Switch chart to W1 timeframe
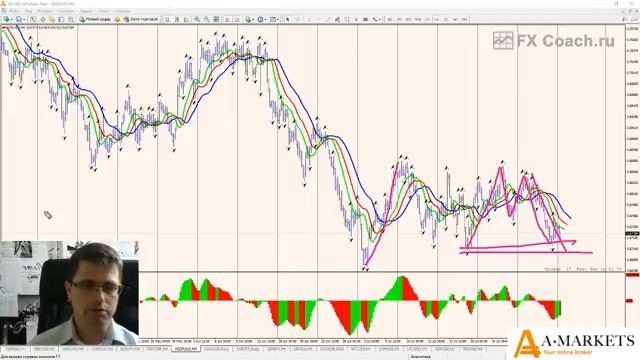Viewport: 640px width, 360px height. click(x=455, y=19)
